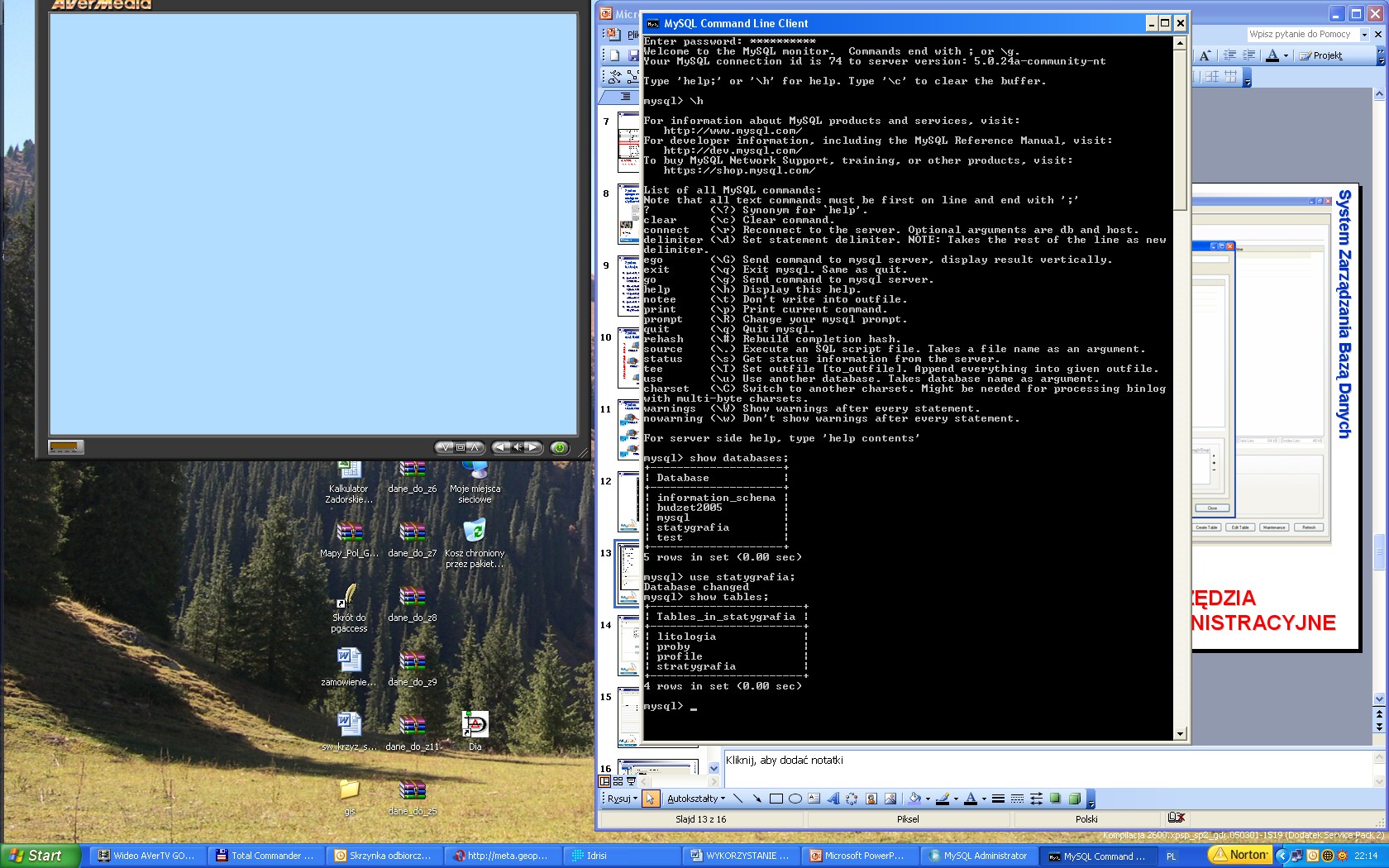Expand AVerMedia orange control panel button
1389x868 pixels.
(64, 447)
